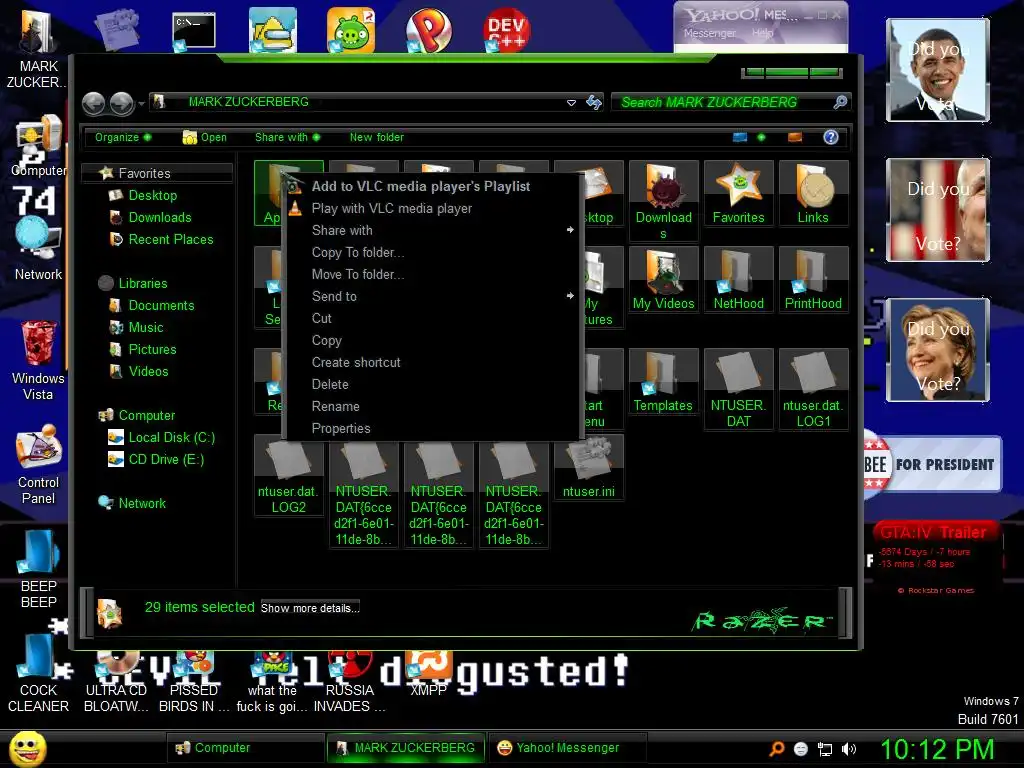Open the Share with toolbar dropdown
The height and width of the screenshot is (768, 1024).
coord(287,137)
